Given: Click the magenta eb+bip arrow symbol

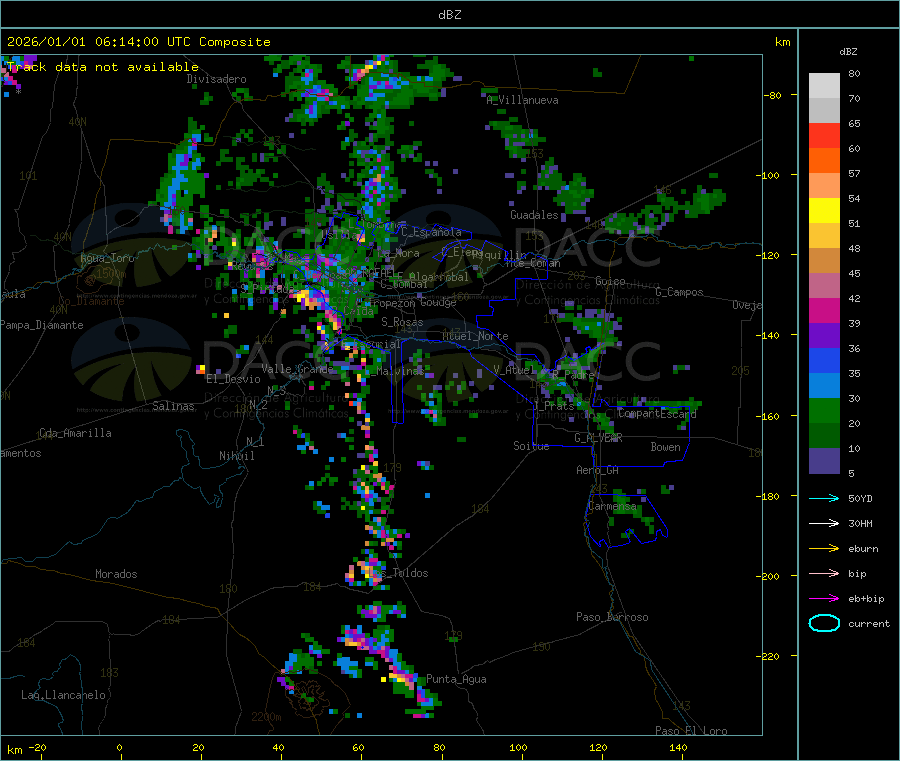Looking at the screenshot, I should [x=824, y=598].
